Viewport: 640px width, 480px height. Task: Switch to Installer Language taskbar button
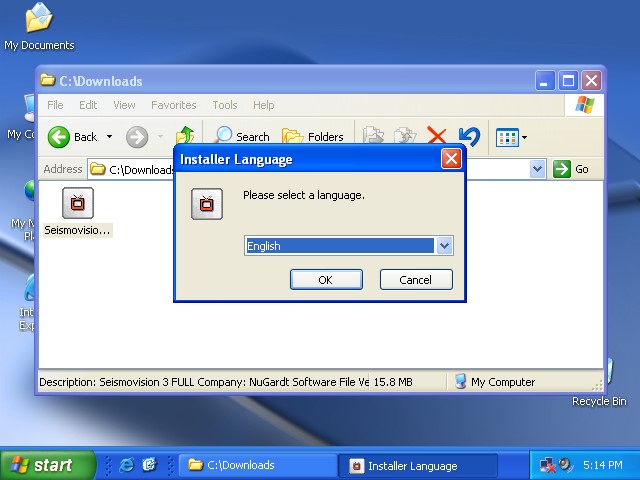(x=418, y=465)
